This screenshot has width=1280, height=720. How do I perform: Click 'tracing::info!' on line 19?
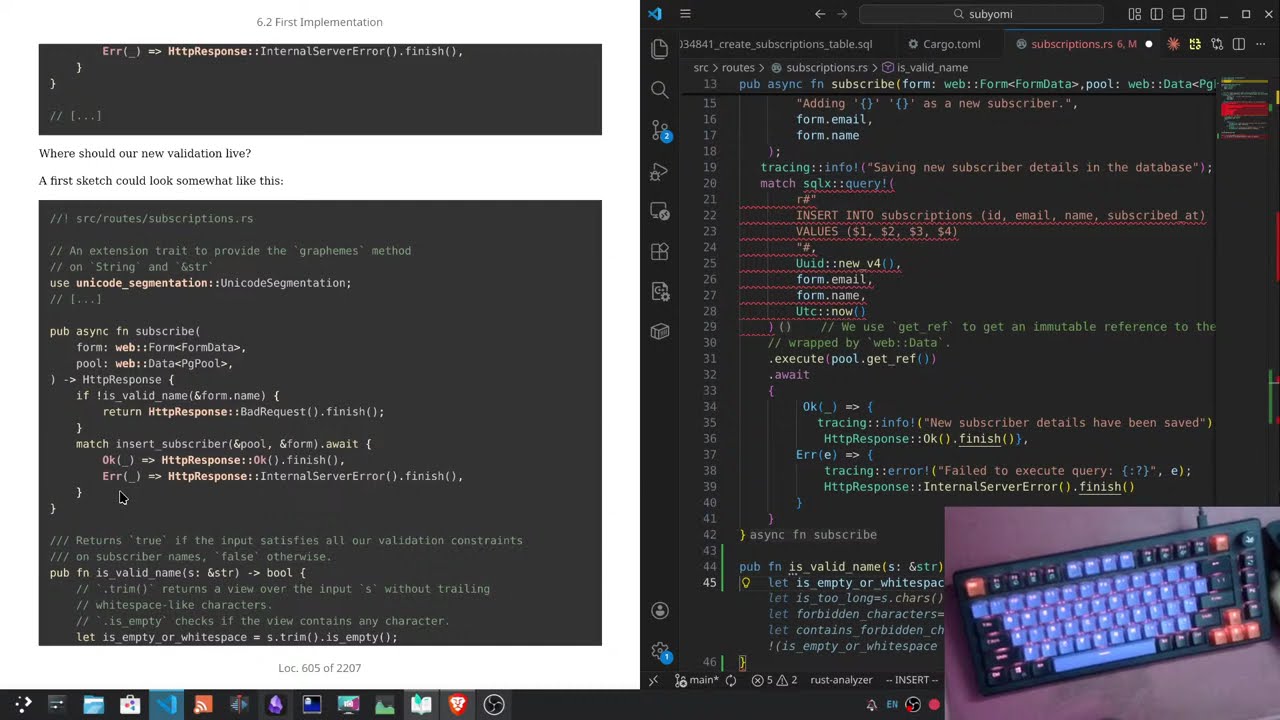(x=807, y=167)
